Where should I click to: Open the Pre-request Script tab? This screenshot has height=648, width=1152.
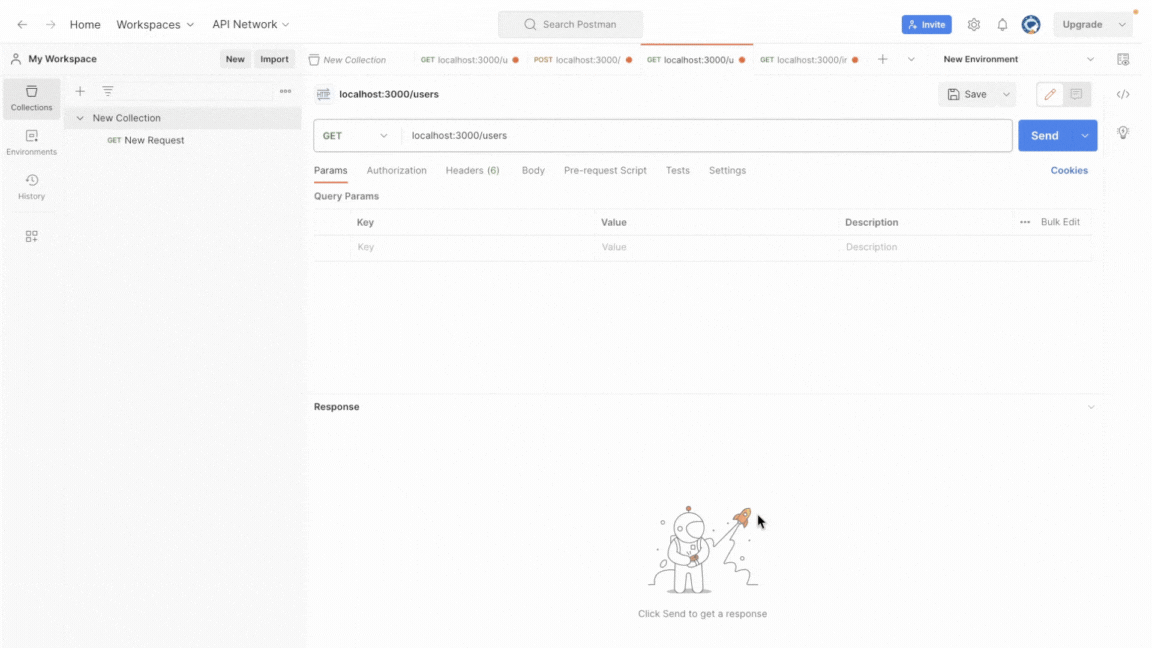coord(605,170)
